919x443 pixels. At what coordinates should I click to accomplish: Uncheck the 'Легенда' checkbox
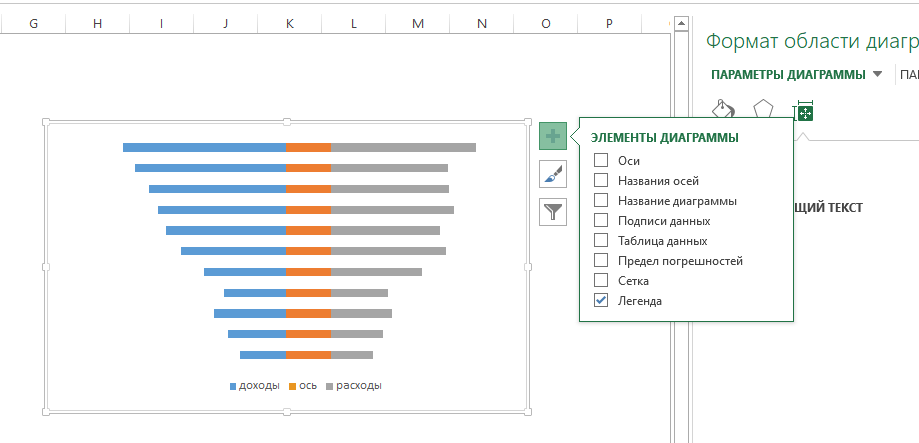pos(601,300)
